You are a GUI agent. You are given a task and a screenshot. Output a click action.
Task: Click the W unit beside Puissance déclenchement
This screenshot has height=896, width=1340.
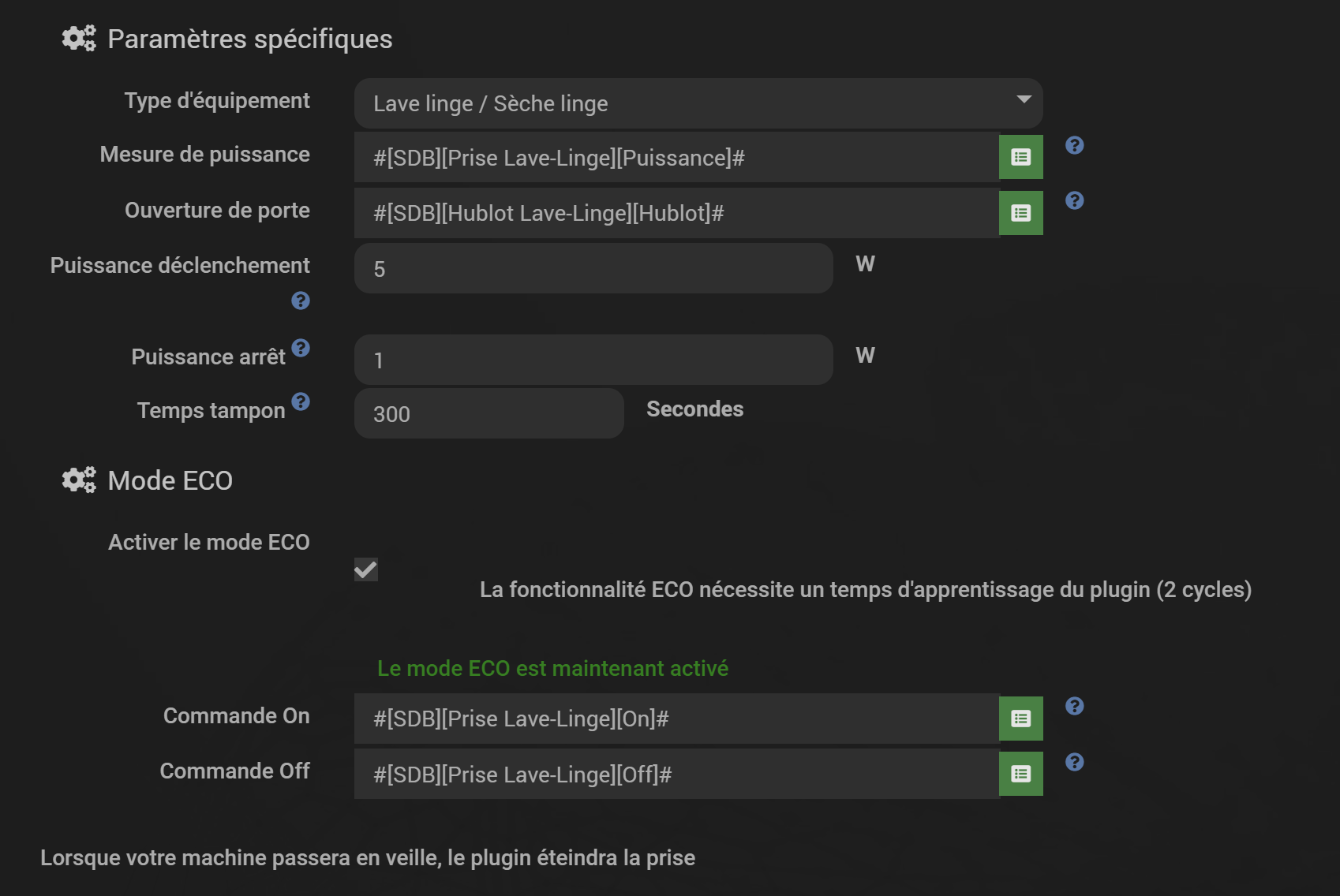[866, 263]
